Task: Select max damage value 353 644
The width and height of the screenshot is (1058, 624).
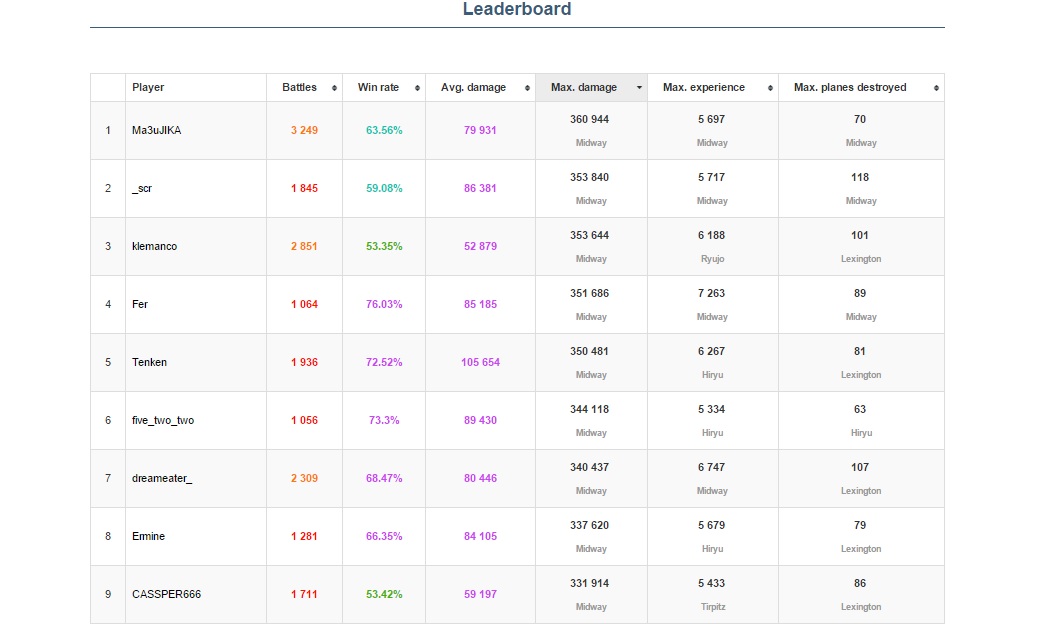Action: pos(589,235)
